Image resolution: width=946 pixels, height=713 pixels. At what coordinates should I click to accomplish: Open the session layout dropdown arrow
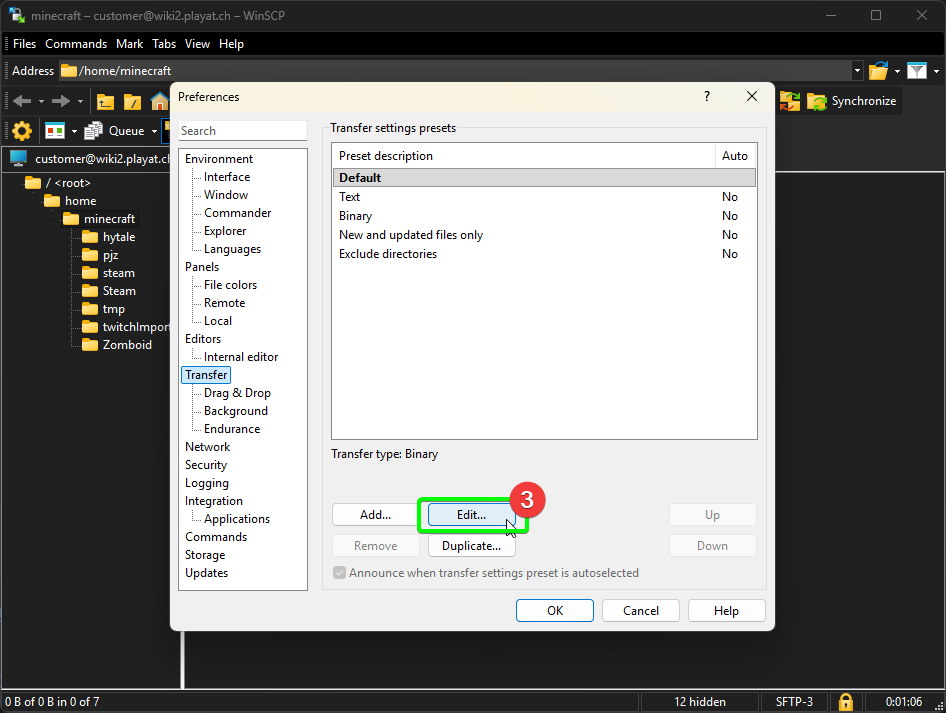[74, 131]
